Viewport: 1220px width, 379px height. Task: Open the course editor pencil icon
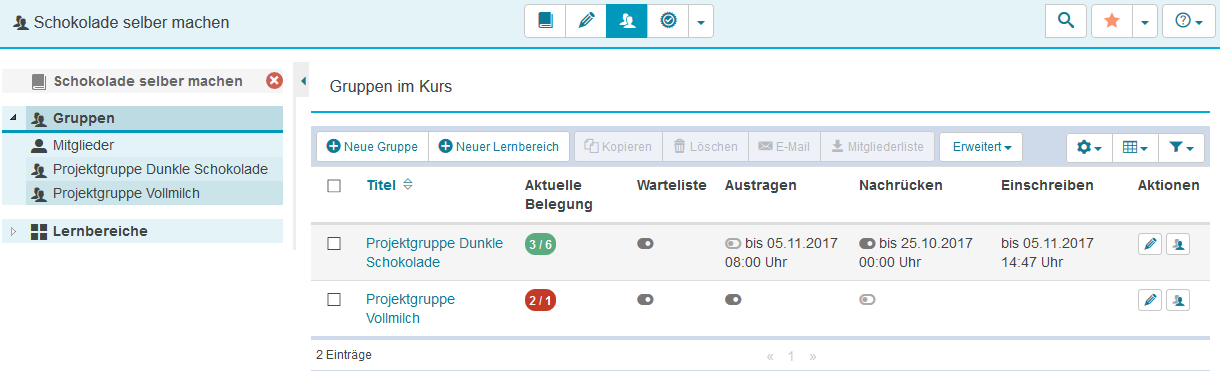pyautogui.click(x=586, y=21)
